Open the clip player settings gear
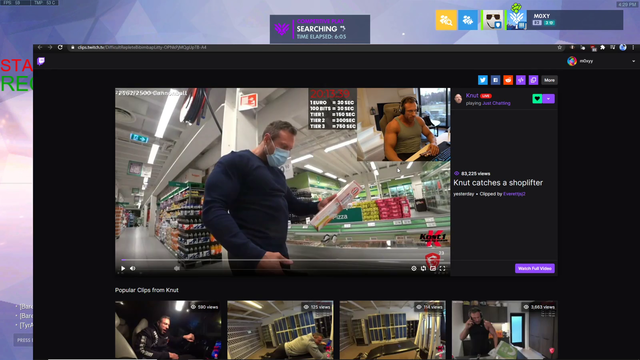Screen dimensions: 640x360 point(413,268)
